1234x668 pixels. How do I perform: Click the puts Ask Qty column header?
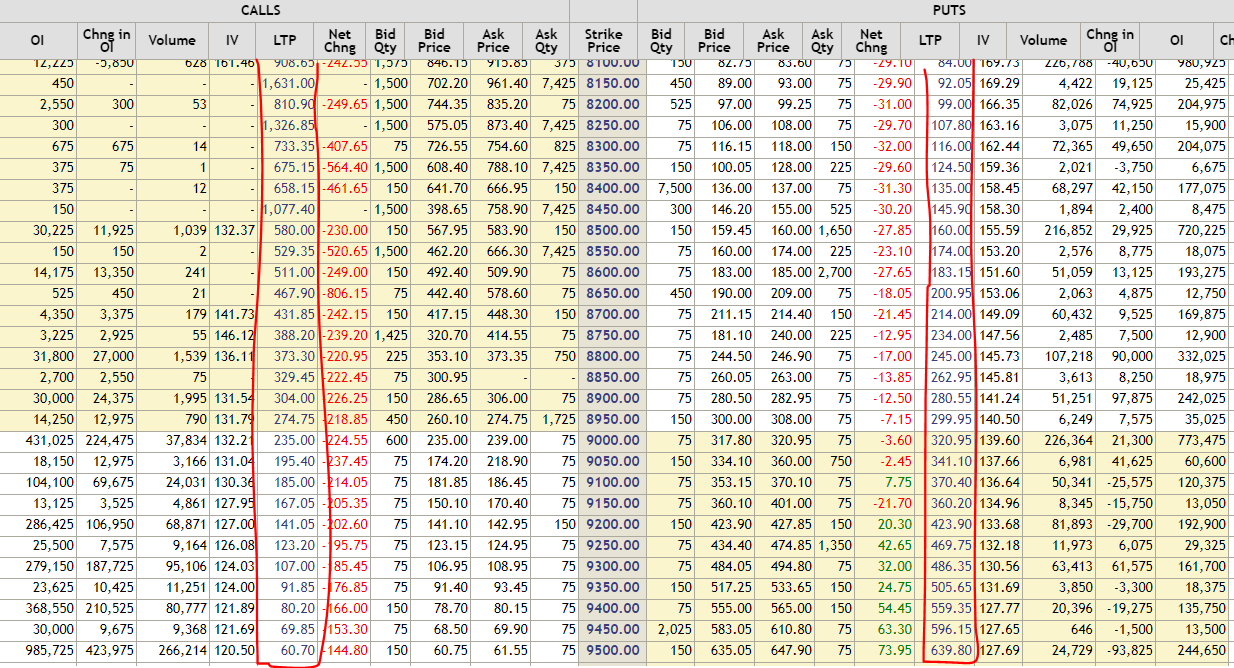point(821,41)
